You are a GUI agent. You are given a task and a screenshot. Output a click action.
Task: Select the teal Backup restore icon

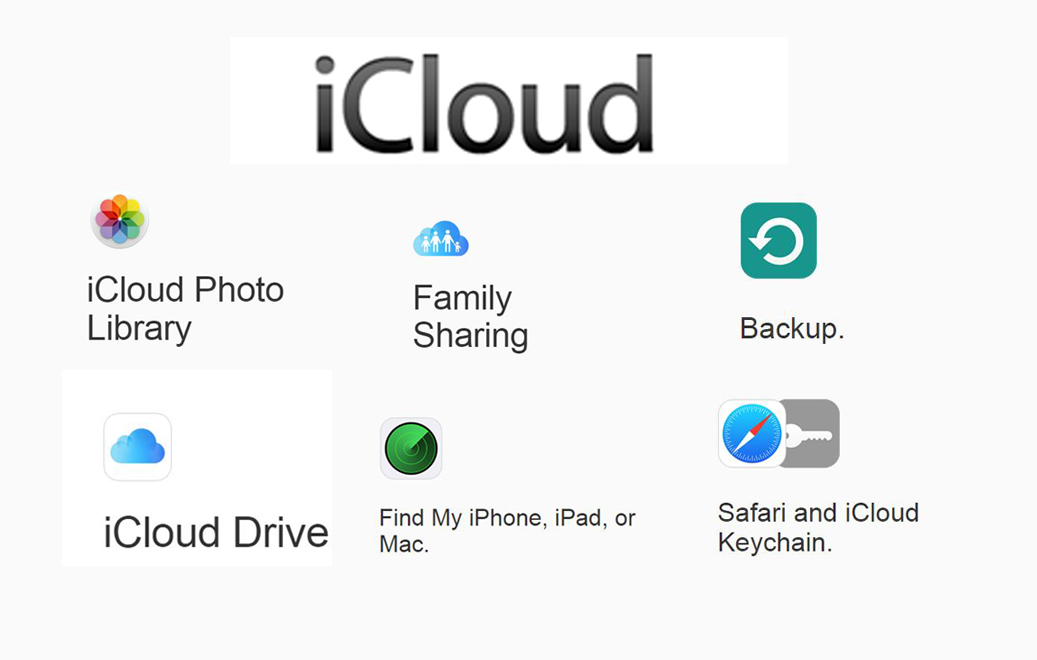click(778, 241)
